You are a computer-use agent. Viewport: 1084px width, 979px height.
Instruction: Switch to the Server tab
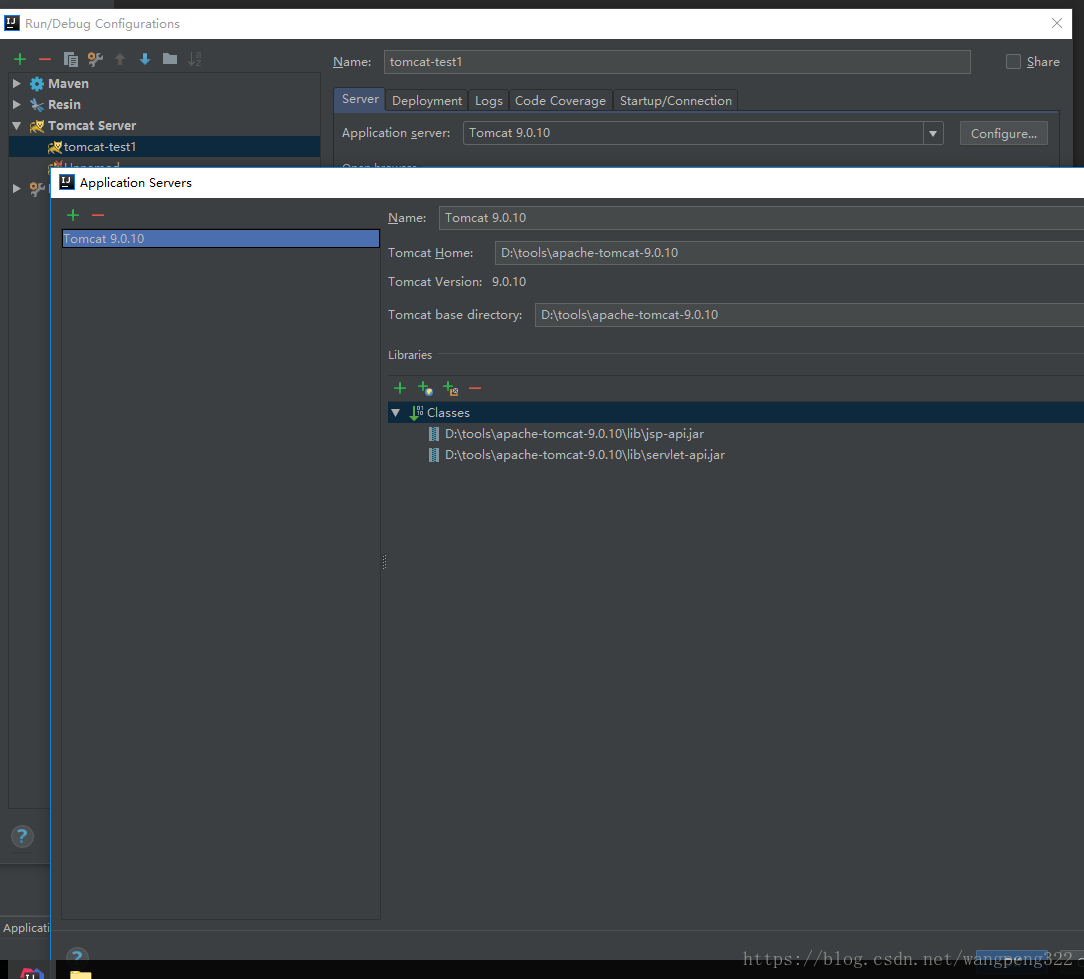(360, 100)
